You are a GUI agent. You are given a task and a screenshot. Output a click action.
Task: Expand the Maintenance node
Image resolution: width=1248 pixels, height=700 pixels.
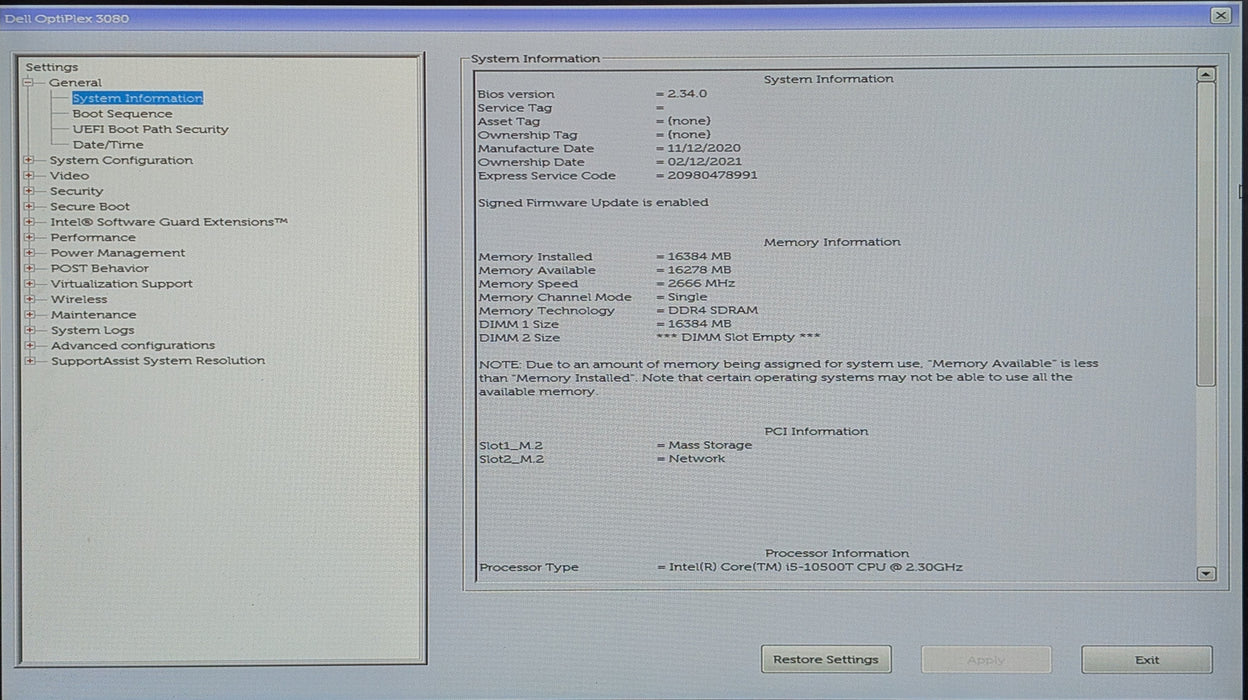click(x=29, y=315)
